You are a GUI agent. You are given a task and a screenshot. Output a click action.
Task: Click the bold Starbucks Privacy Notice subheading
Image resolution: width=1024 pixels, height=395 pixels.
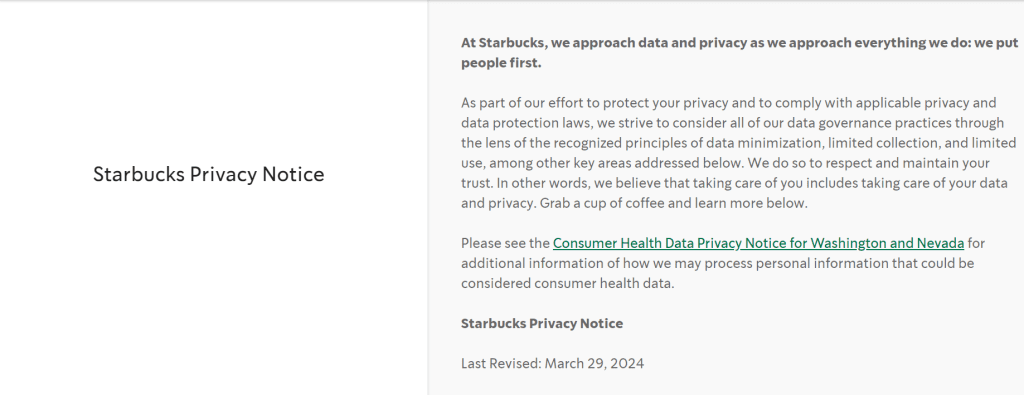click(542, 323)
